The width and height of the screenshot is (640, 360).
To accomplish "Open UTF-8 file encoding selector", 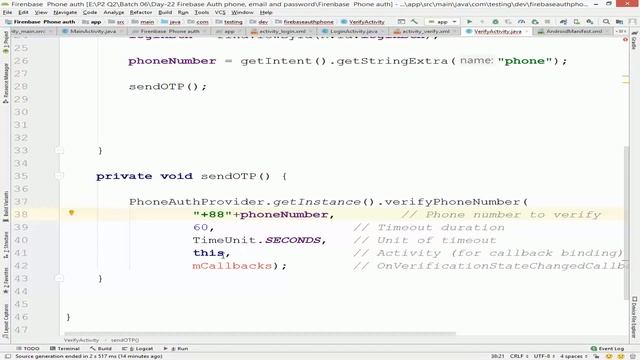I will [x=544, y=356].
